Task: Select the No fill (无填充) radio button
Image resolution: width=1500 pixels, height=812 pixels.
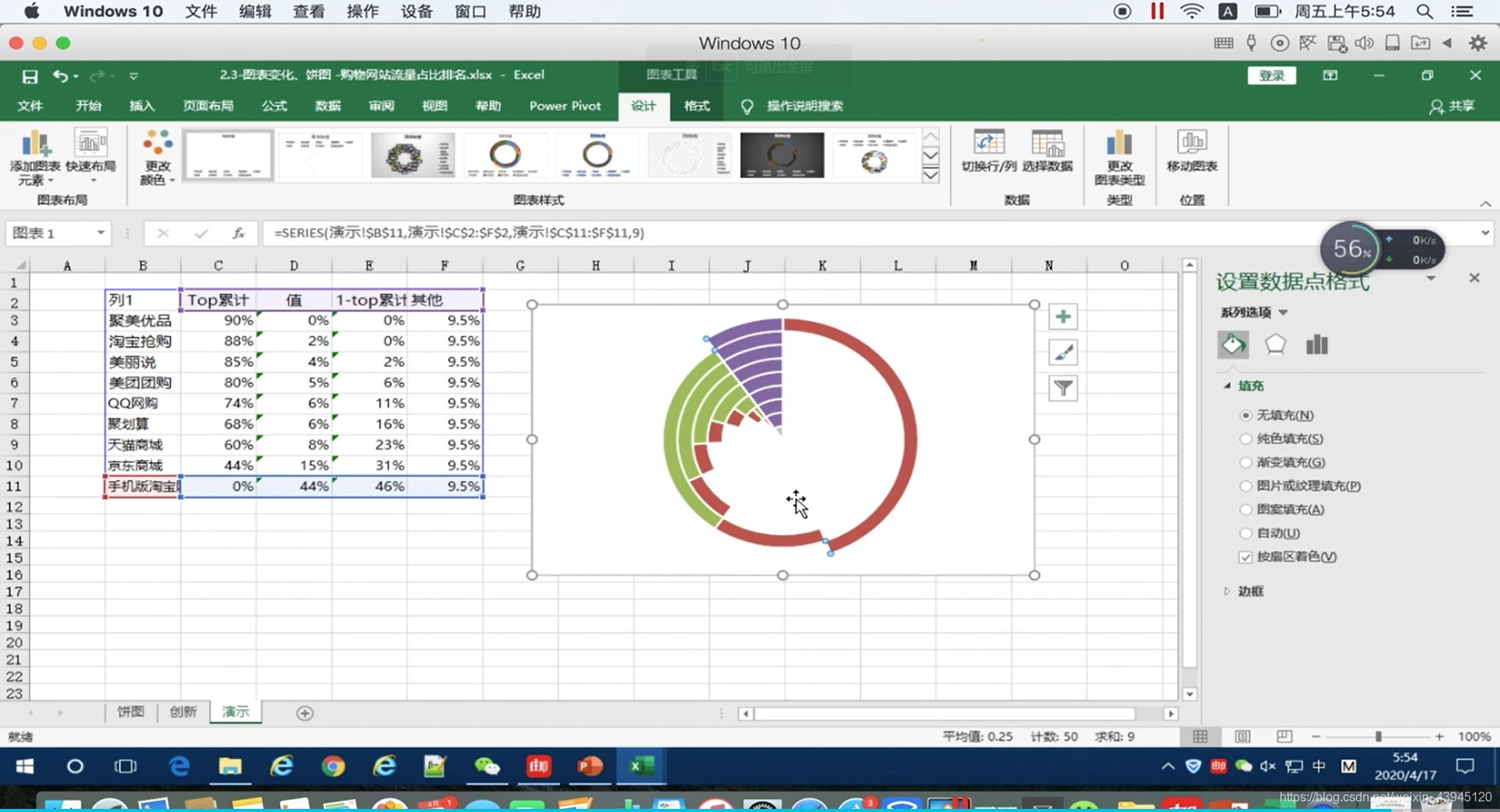Action: point(1245,415)
